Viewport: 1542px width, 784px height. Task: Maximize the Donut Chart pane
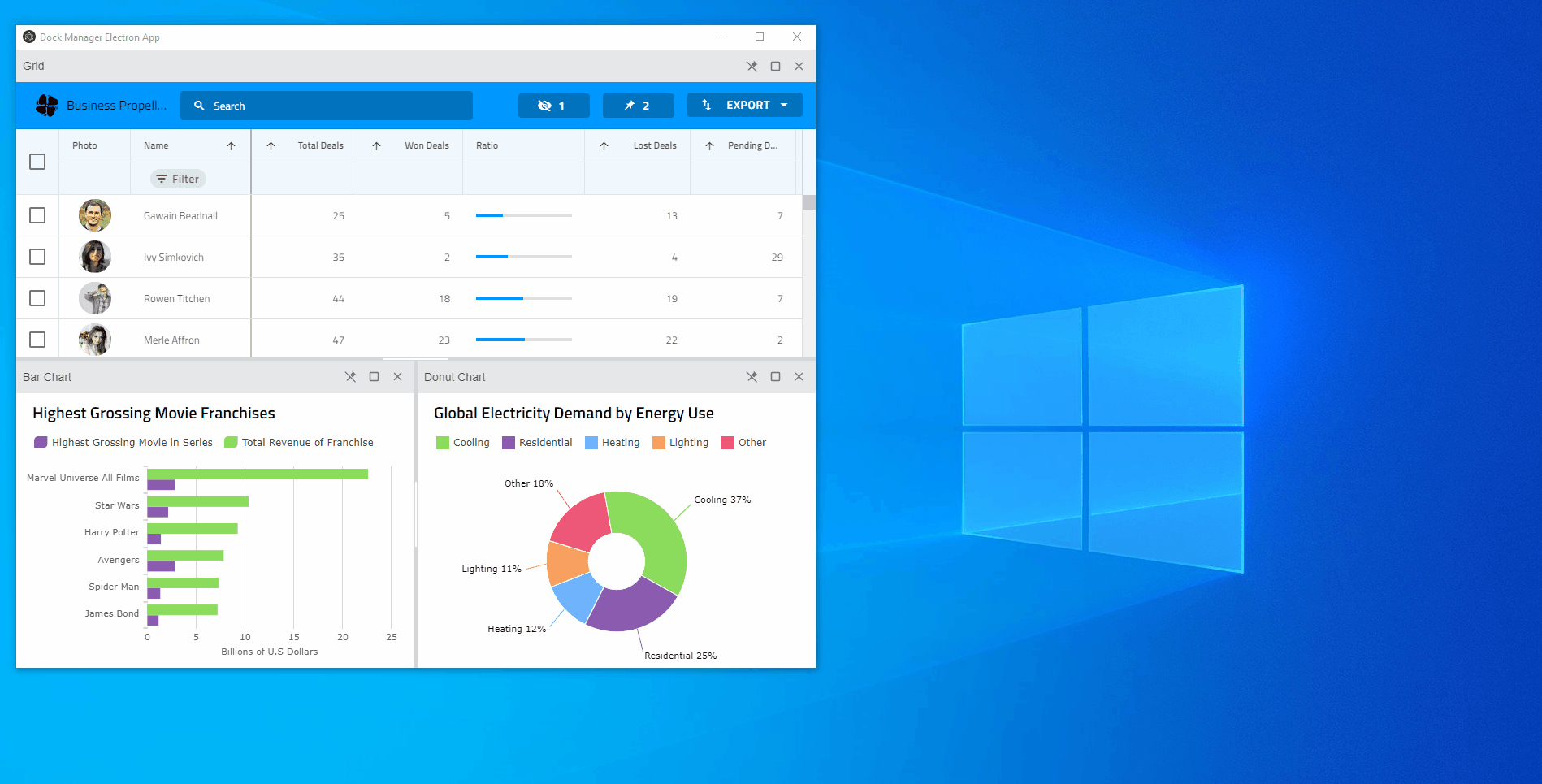(x=775, y=376)
